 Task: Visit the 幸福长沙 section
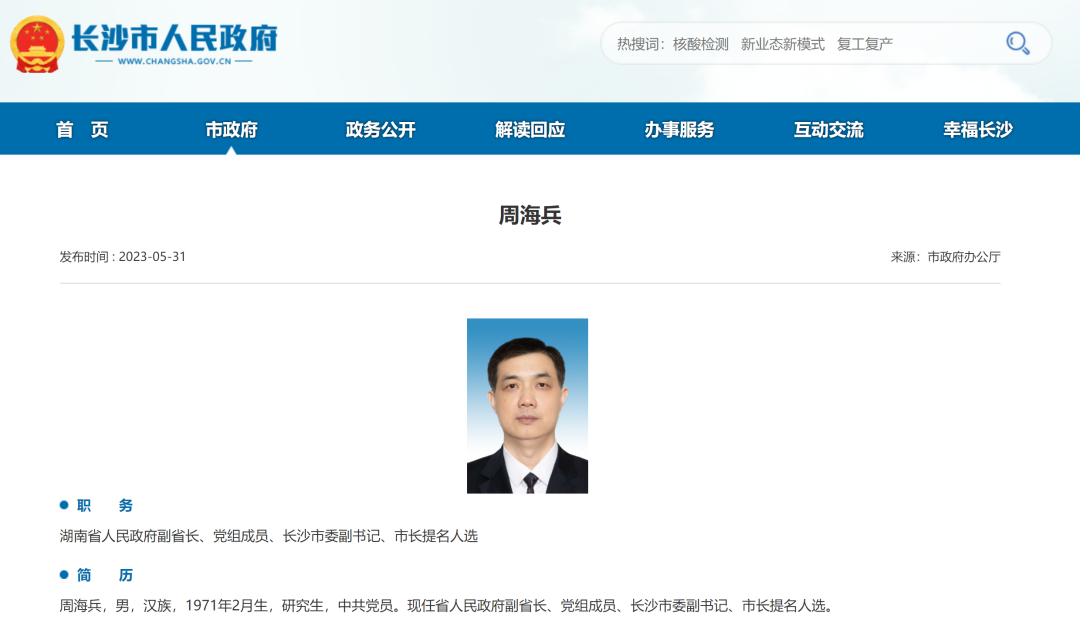tap(977, 129)
